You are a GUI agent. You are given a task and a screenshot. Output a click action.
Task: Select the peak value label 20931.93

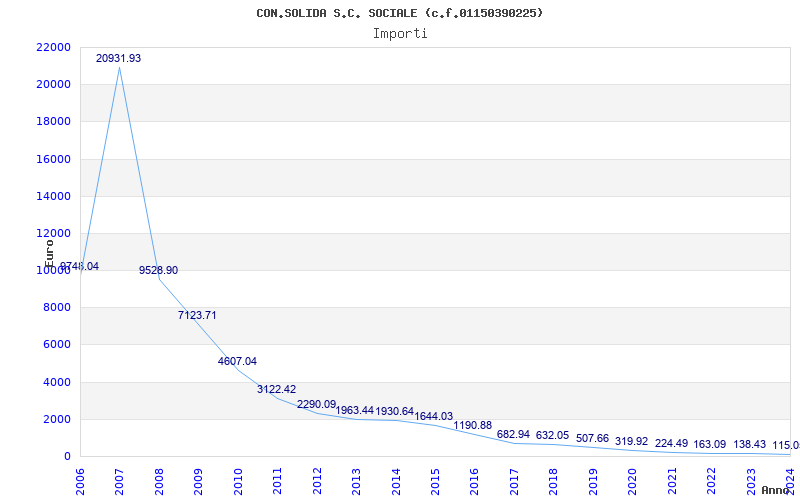[118, 58]
